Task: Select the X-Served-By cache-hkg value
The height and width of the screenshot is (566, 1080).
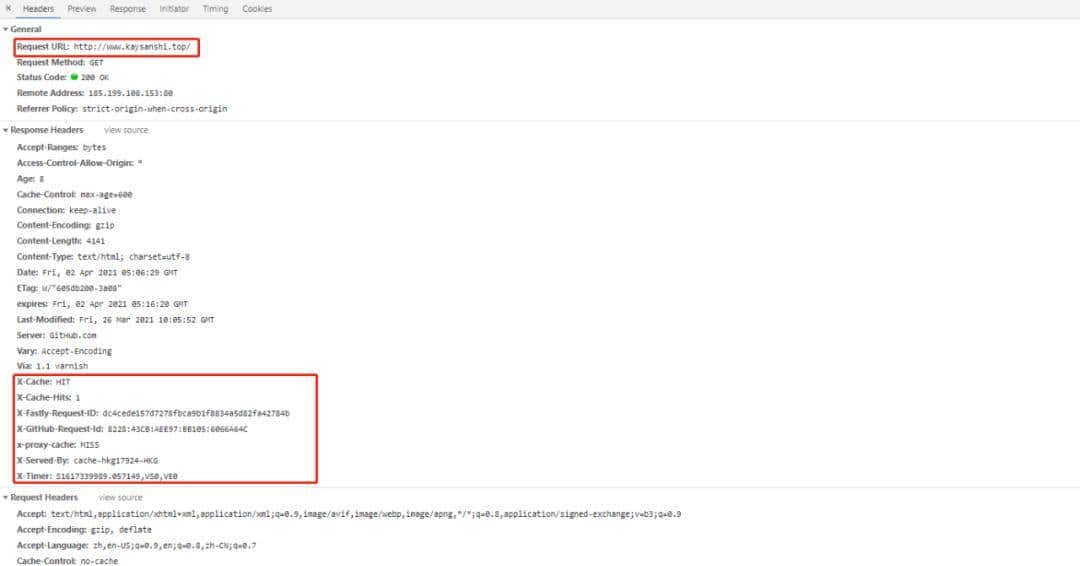Action: [116, 461]
